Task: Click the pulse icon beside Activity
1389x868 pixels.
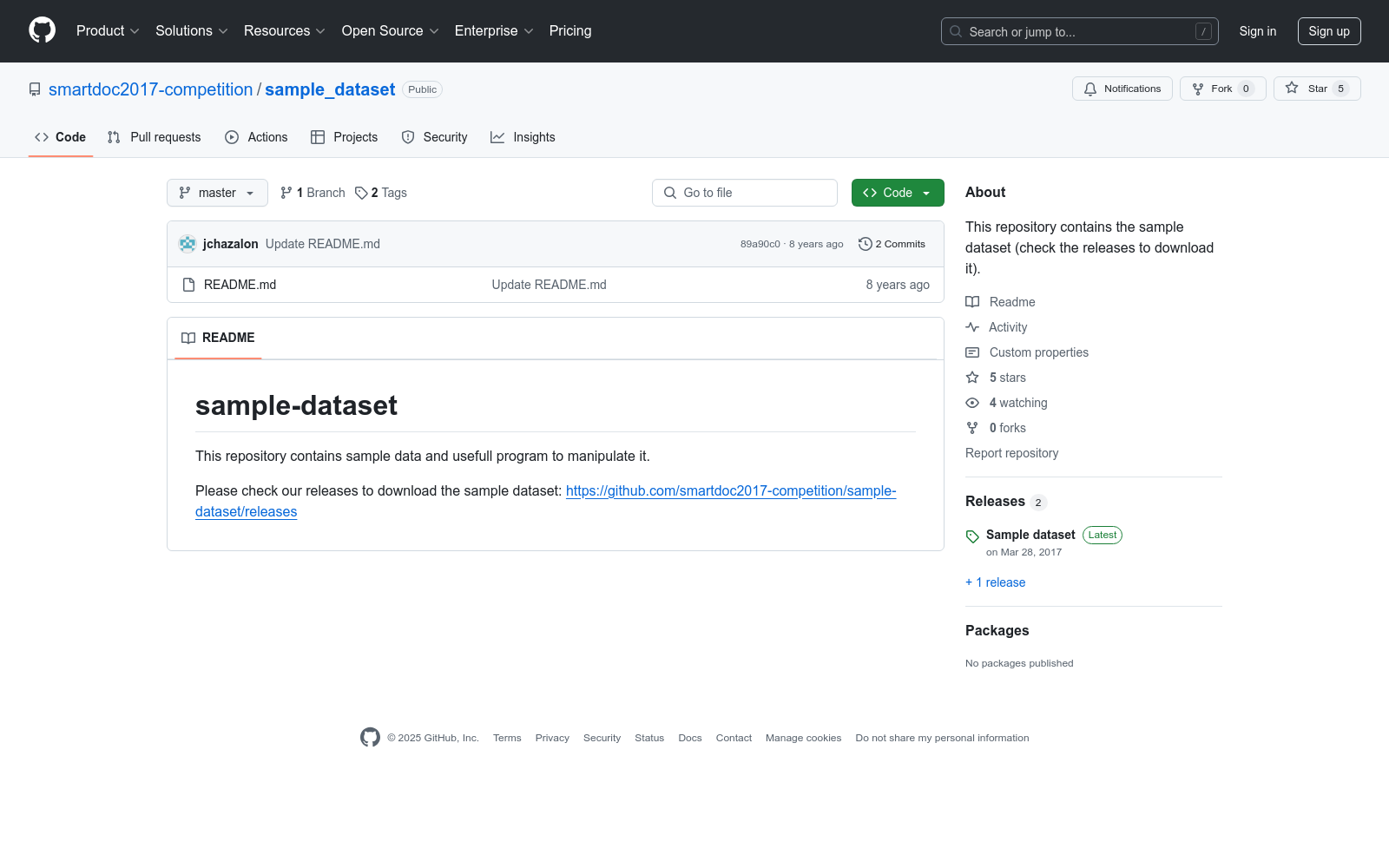Action: [x=972, y=327]
